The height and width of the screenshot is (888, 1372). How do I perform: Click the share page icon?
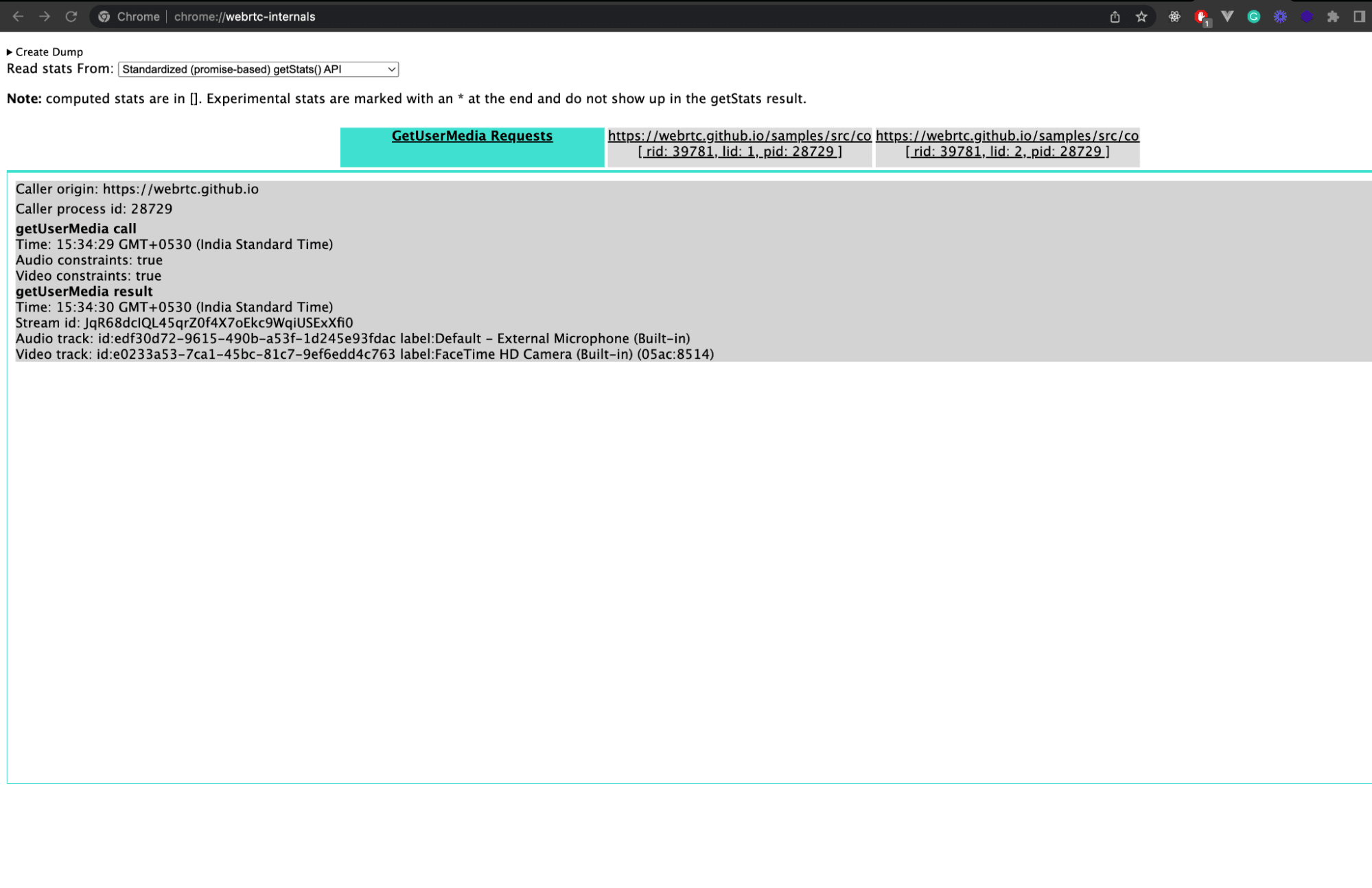point(1115,16)
